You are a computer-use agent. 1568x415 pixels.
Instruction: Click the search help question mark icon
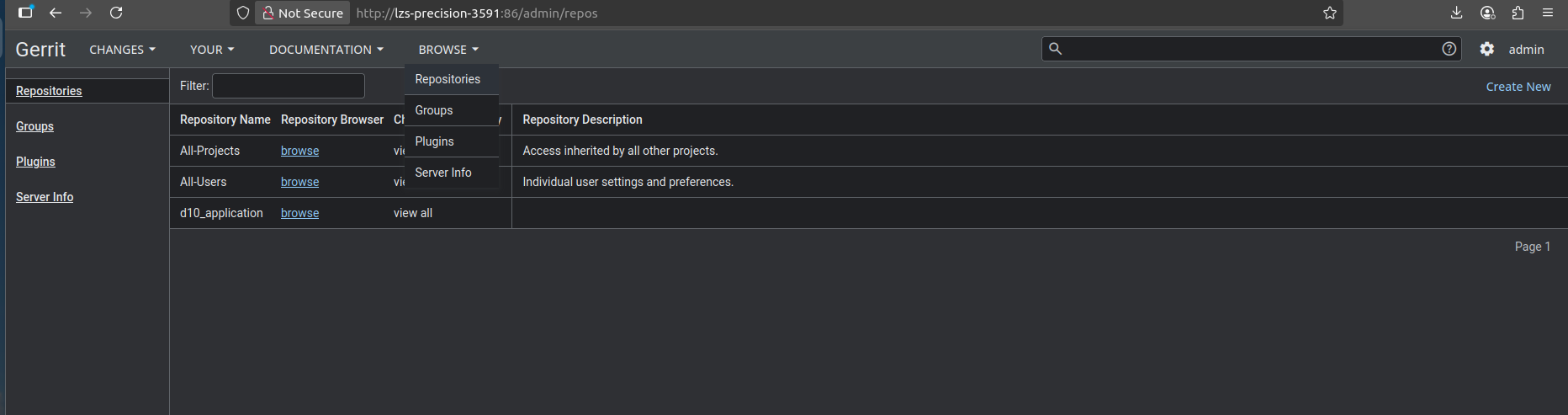pos(1449,49)
